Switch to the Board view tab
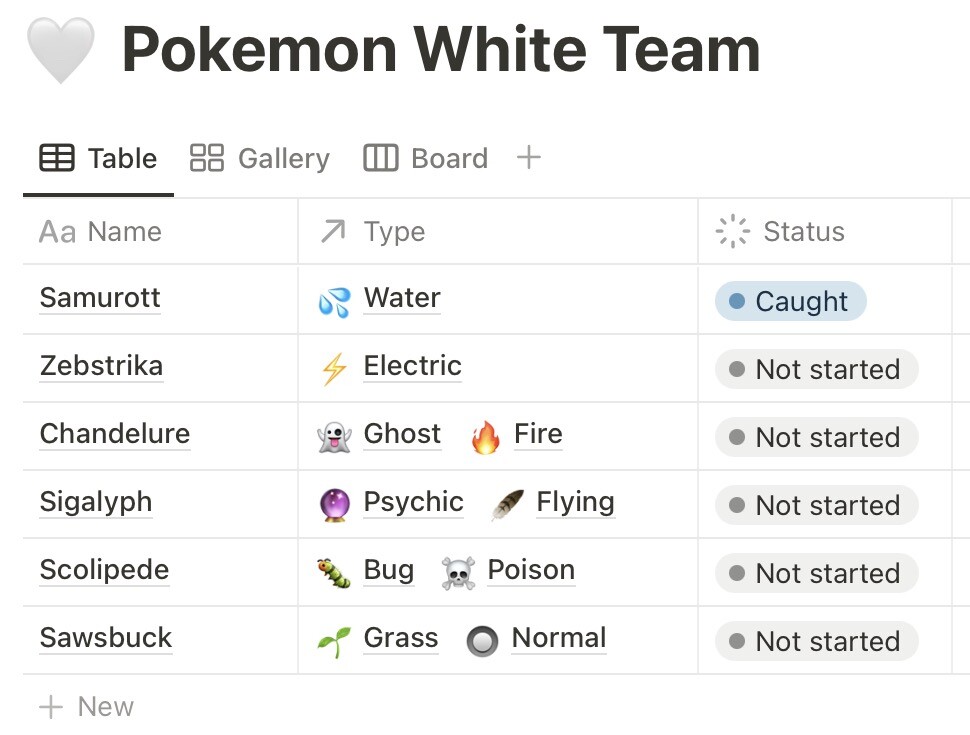Screen dimensions: 970x735 tap(424, 158)
